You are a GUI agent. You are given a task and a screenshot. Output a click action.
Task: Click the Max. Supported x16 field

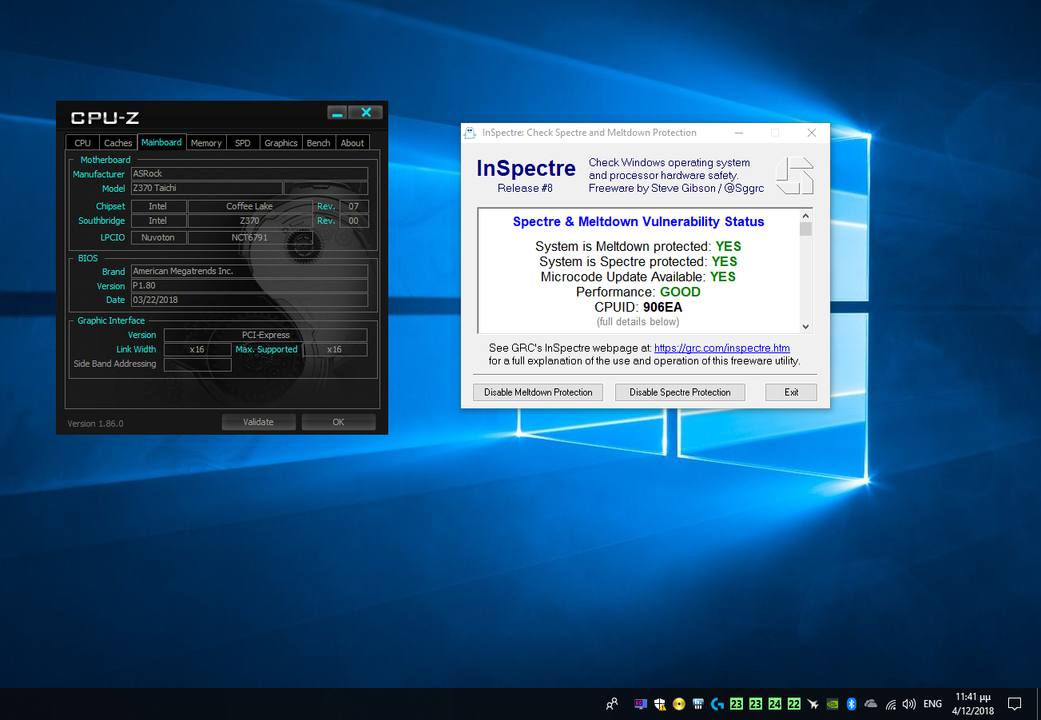(x=335, y=349)
